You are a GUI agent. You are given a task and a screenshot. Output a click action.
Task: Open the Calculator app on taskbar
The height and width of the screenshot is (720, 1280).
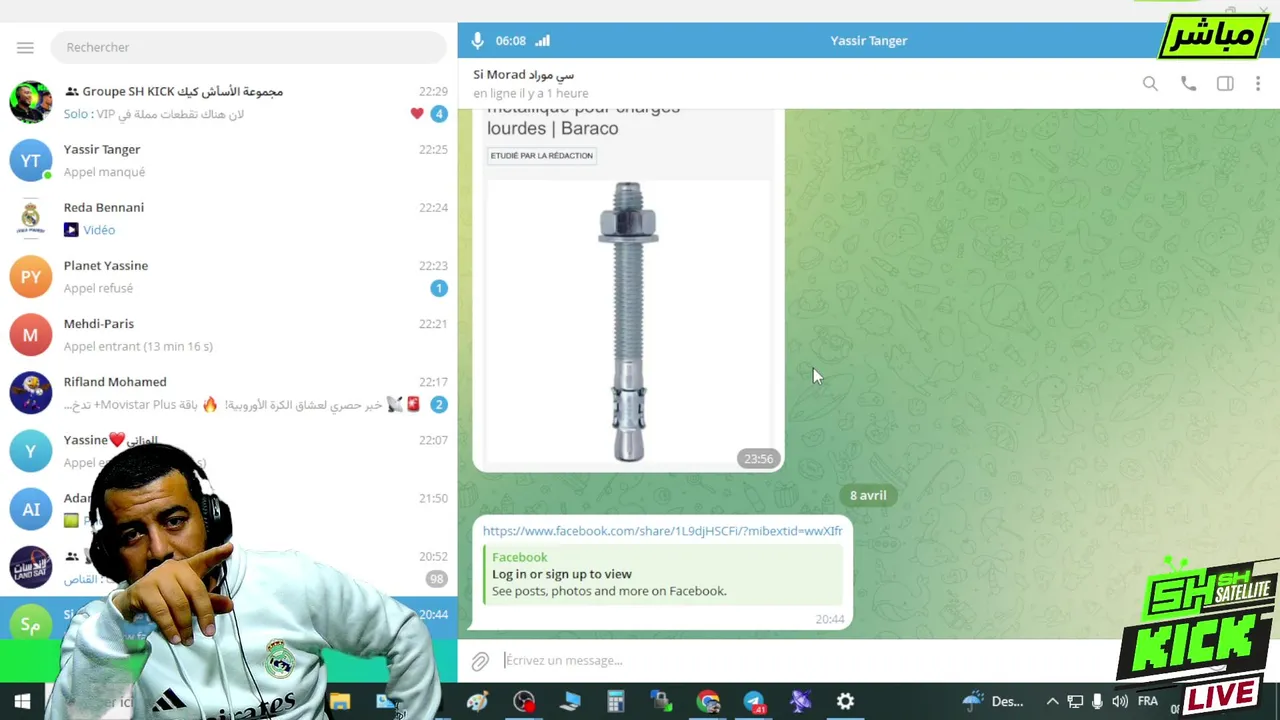pyautogui.click(x=616, y=702)
